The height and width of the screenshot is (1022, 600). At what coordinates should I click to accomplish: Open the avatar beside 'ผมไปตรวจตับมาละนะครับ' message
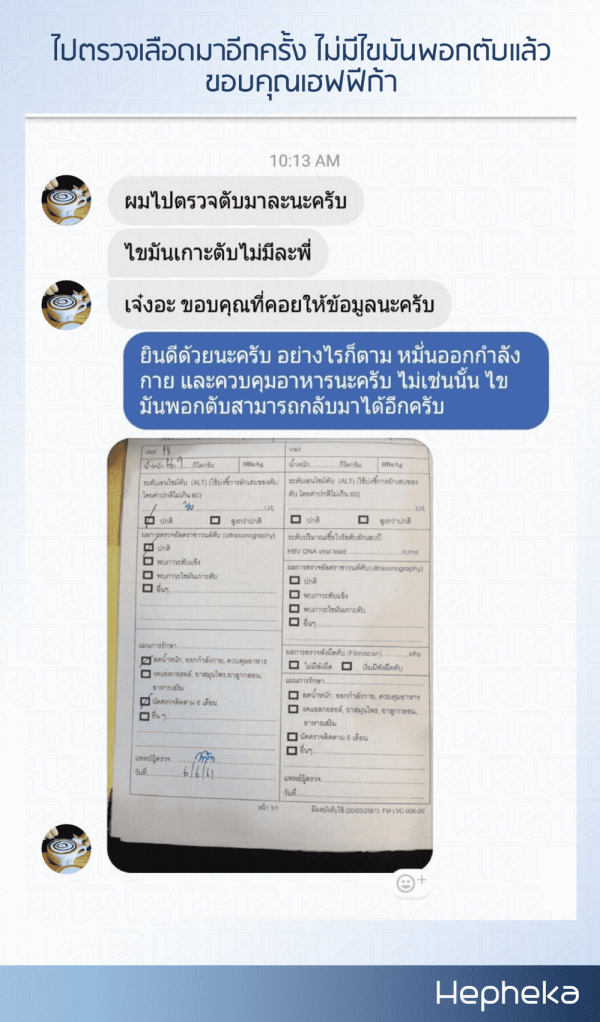66,200
